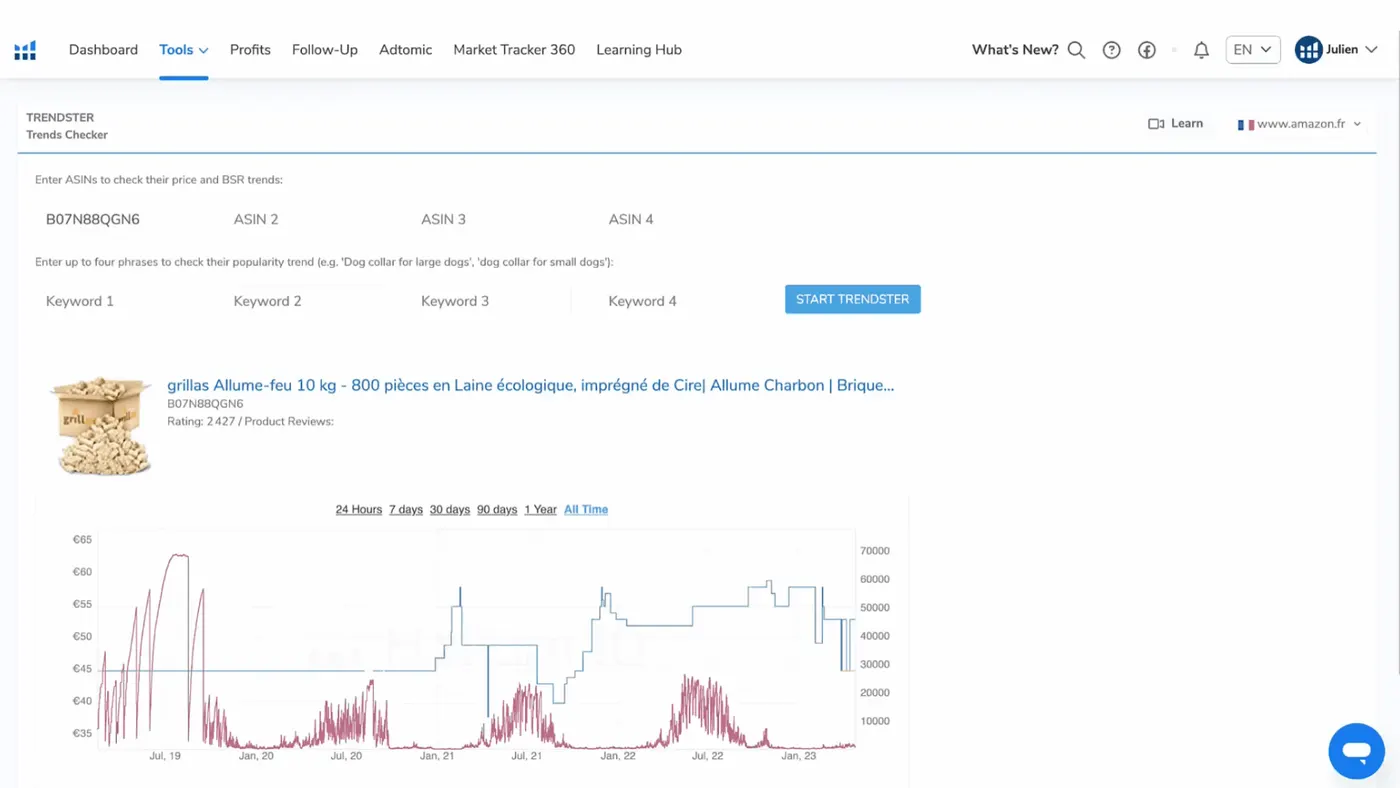Click the €65 price axis label
The image size is (1400, 788).
pos(82,540)
